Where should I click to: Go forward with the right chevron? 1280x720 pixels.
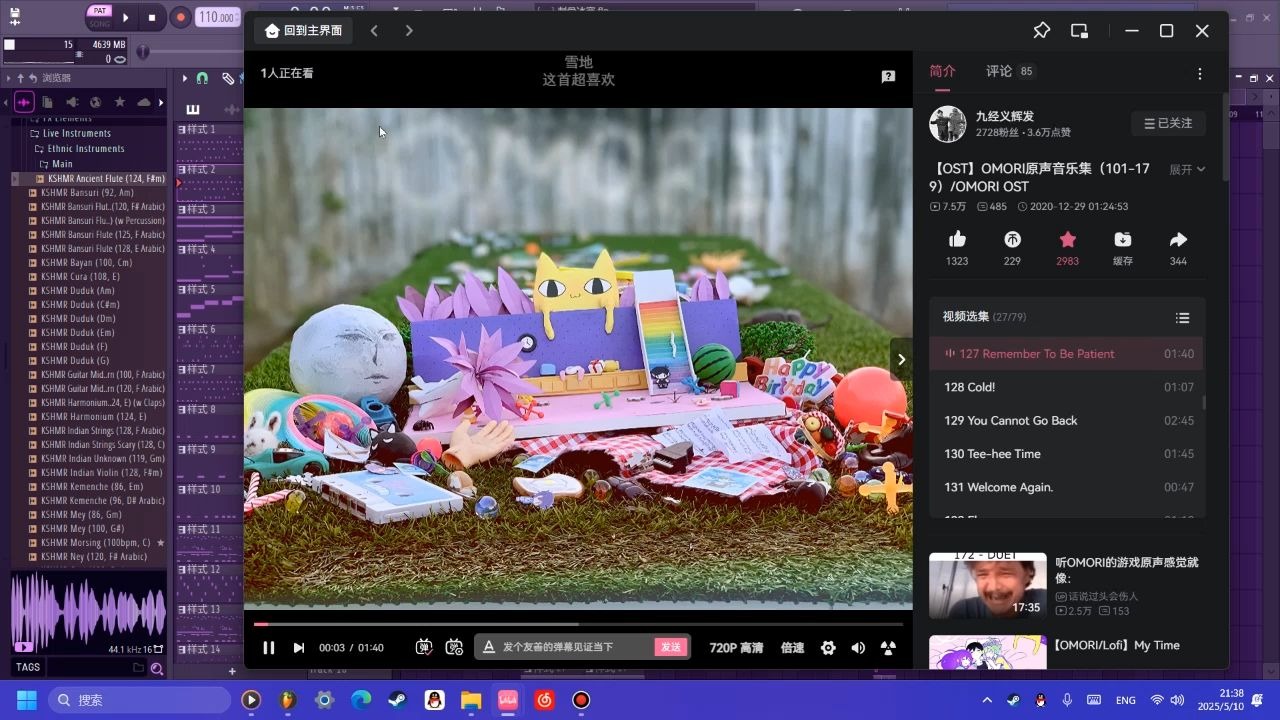[x=409, y=31]
